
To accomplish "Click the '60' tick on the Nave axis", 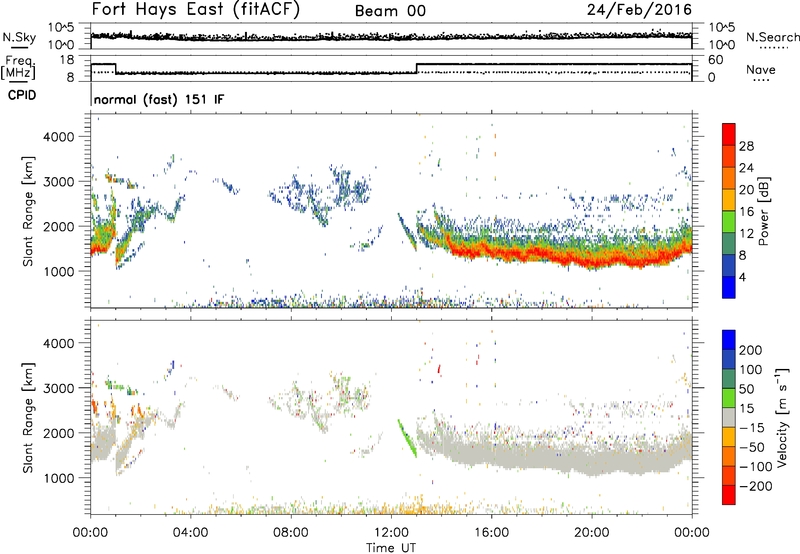I will [x=716, y=60].
